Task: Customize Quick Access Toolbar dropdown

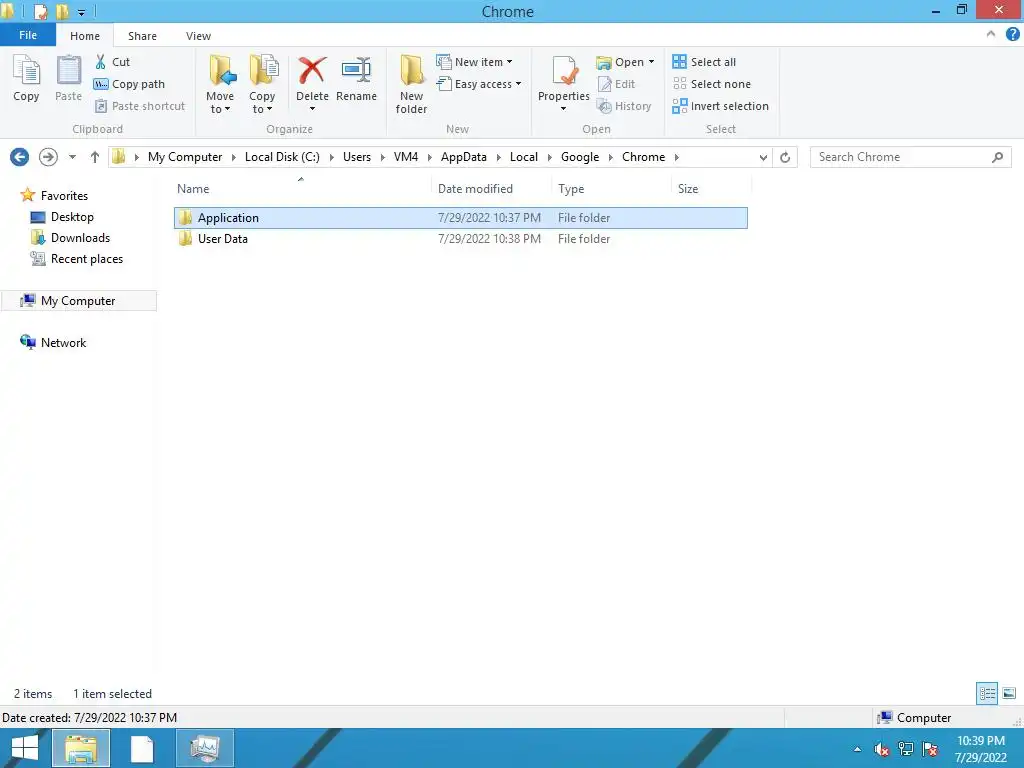Action: point(81,12)
